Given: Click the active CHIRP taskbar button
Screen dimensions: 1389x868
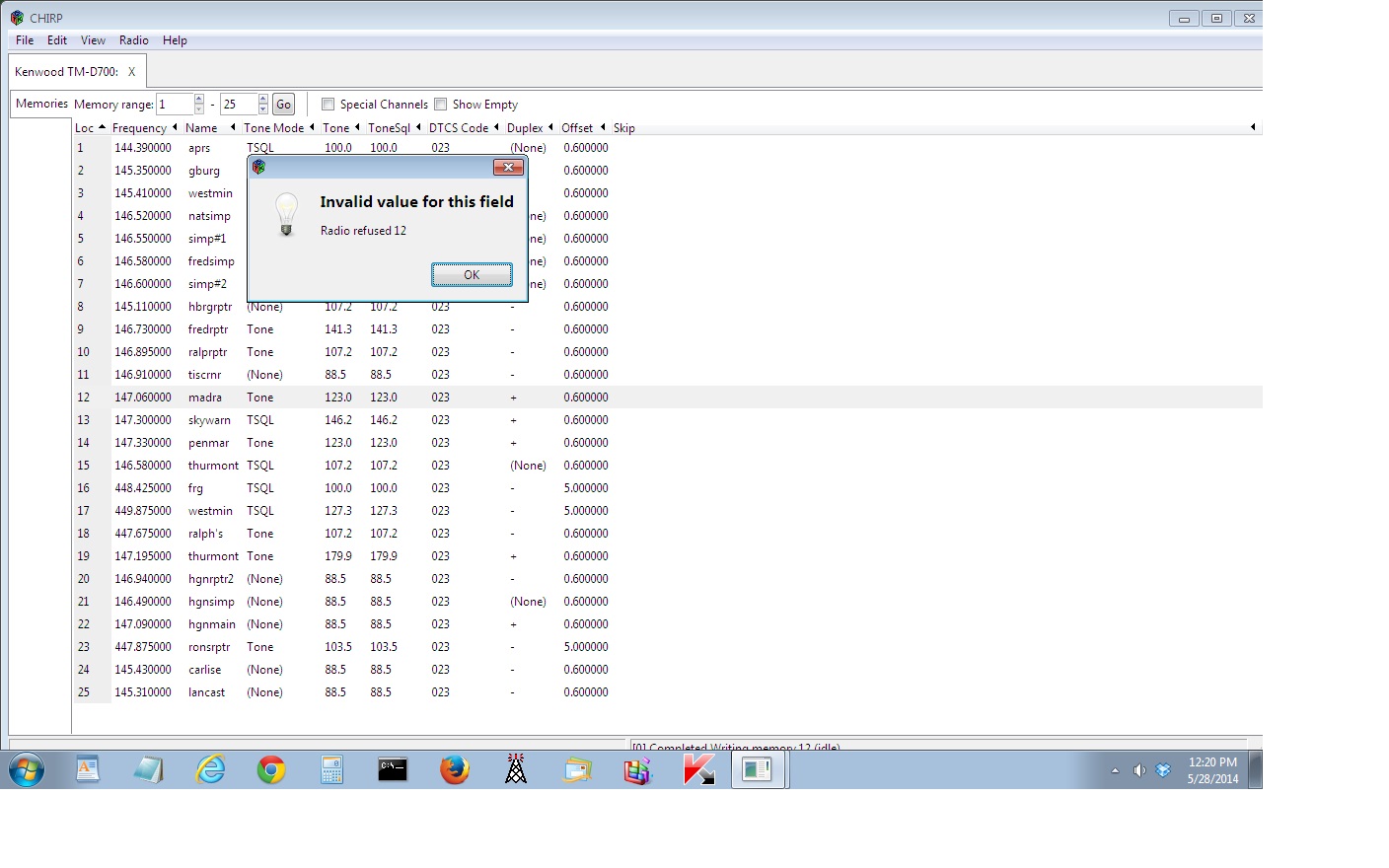Looking at the screenshot, I should (758, 769).
